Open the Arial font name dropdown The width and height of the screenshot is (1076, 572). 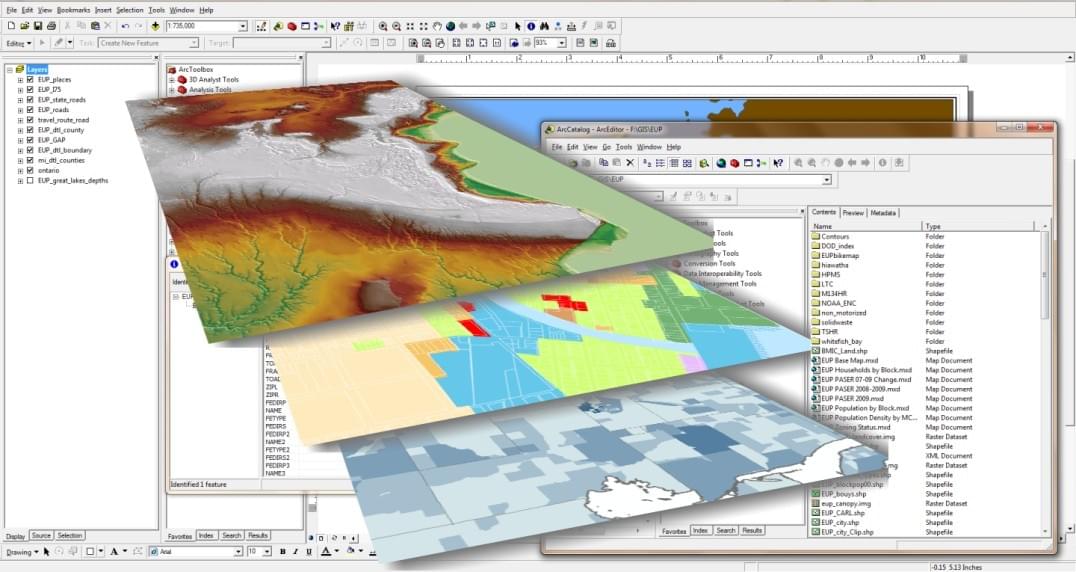pyautogui.click(x=238, y=551)
